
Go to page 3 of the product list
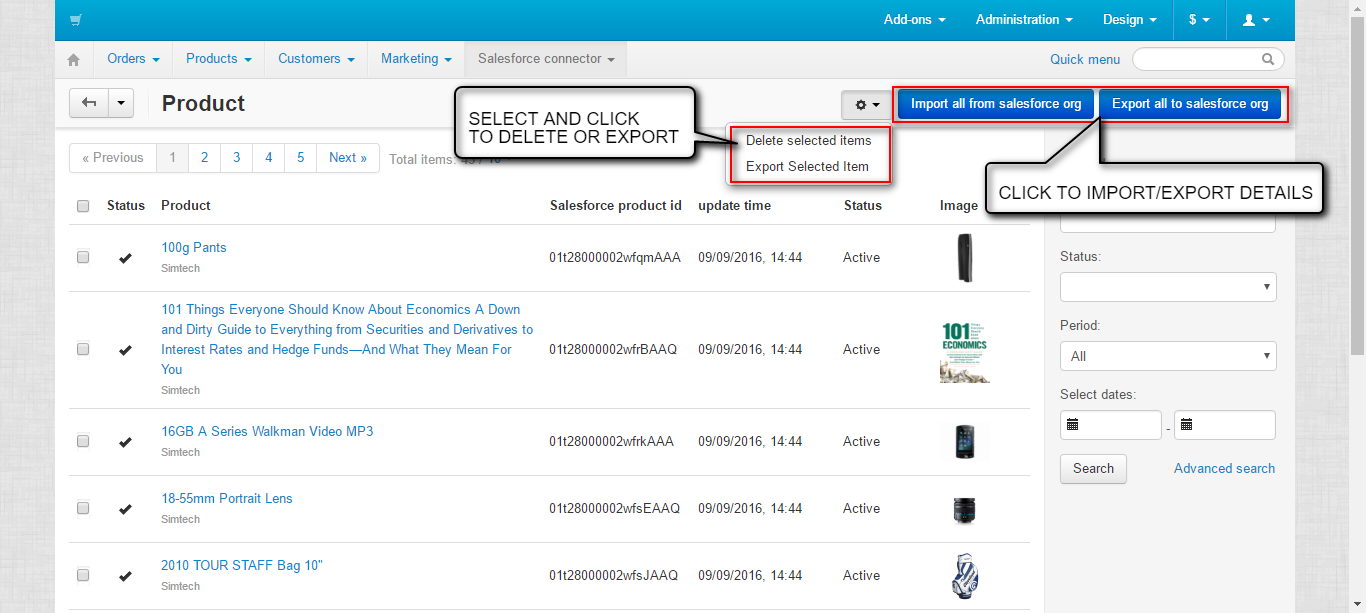click(236, 157)
